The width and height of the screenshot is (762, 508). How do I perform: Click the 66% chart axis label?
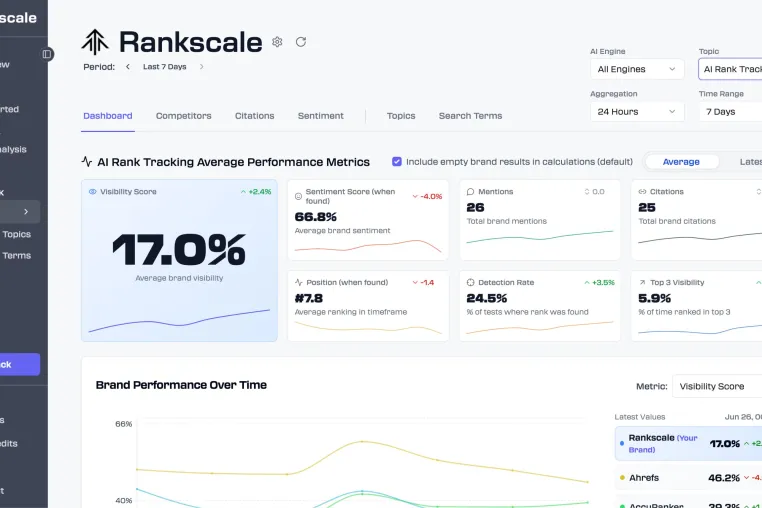(x=123, y=424)
